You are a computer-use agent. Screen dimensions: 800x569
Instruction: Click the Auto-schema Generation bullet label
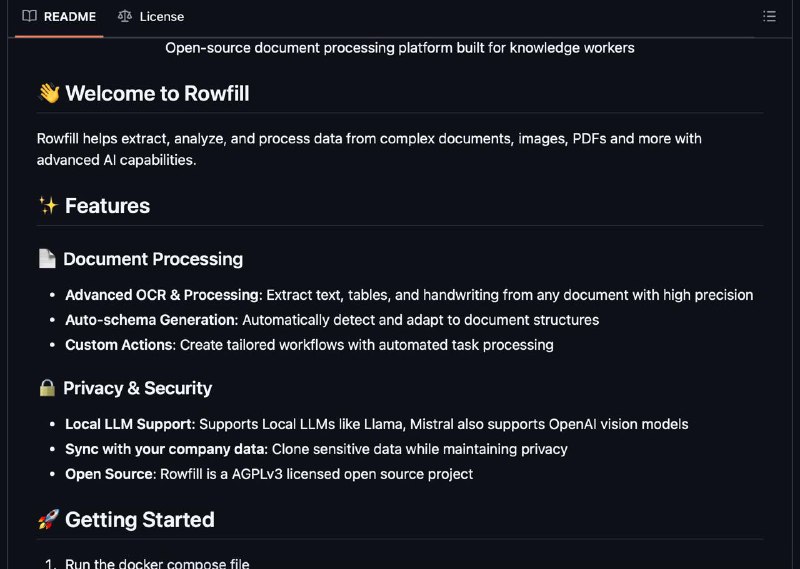click(152, 320)
